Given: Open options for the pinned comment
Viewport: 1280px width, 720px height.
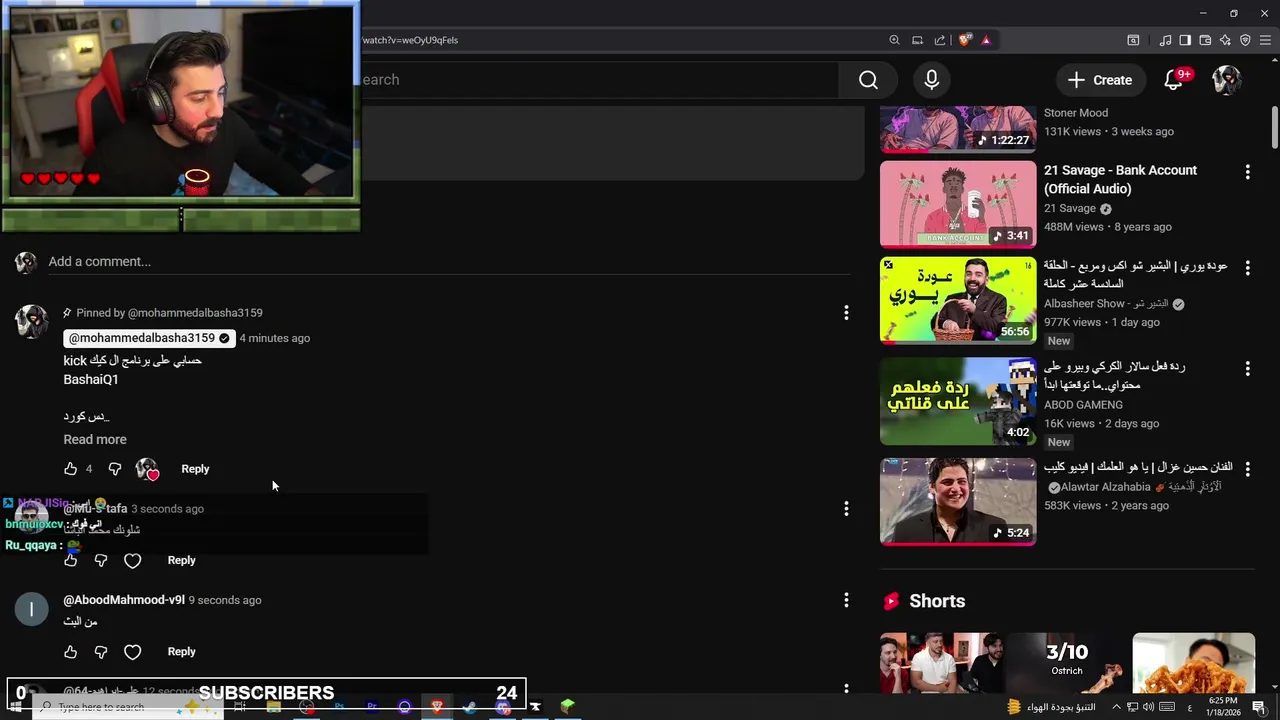Looking at the screenshot, I should [846, 313].
